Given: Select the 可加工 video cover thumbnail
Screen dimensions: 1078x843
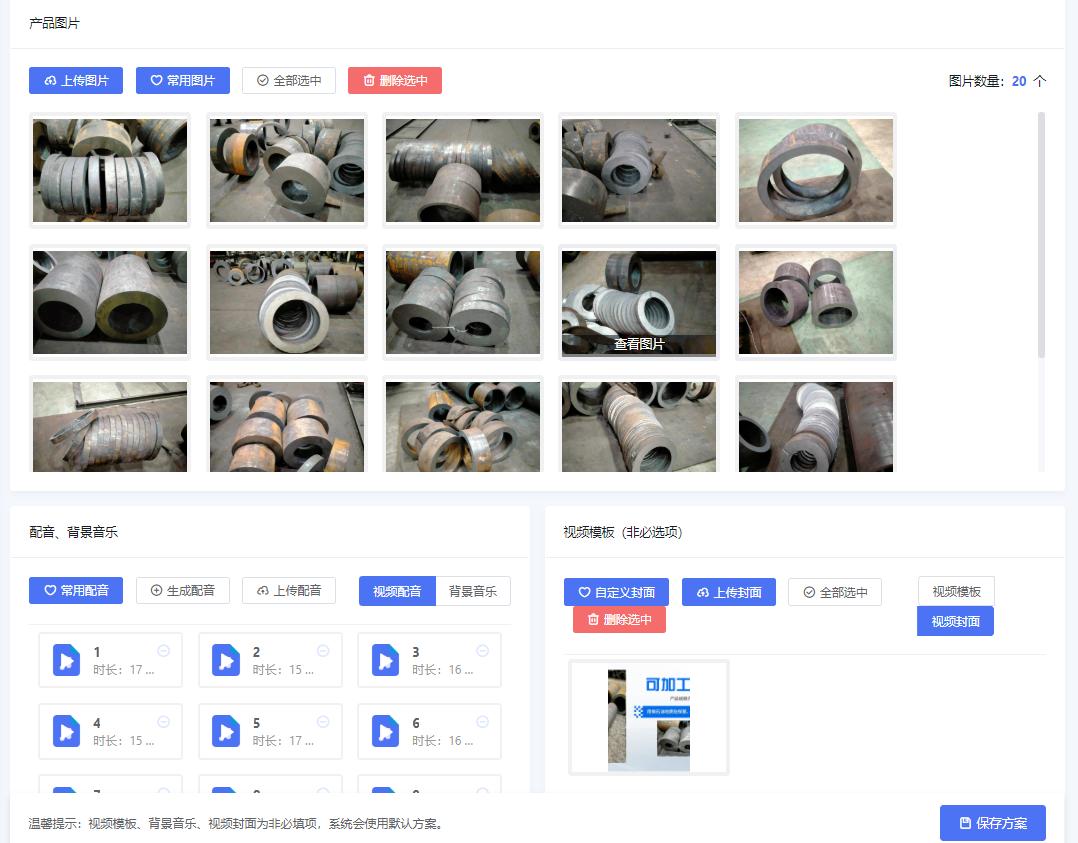Looking at the screenshot, I should [x=648, y=717].
